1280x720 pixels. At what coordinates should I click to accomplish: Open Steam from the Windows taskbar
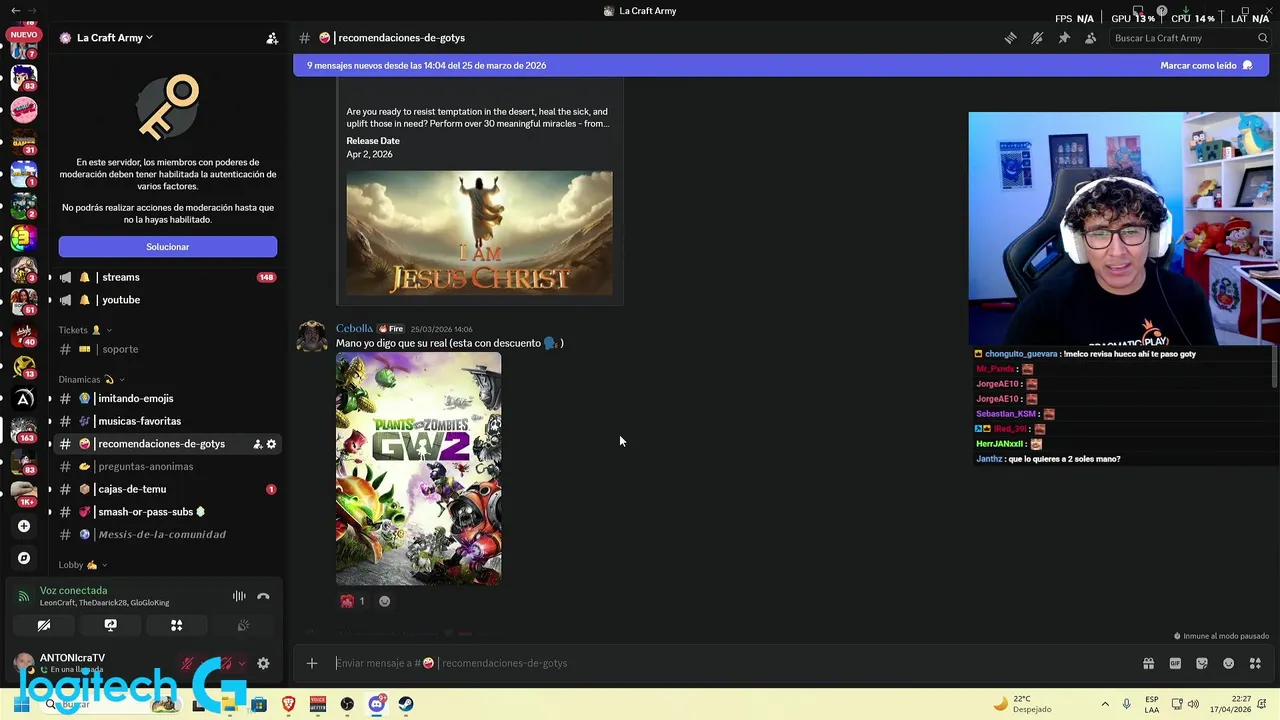point(406,704)
